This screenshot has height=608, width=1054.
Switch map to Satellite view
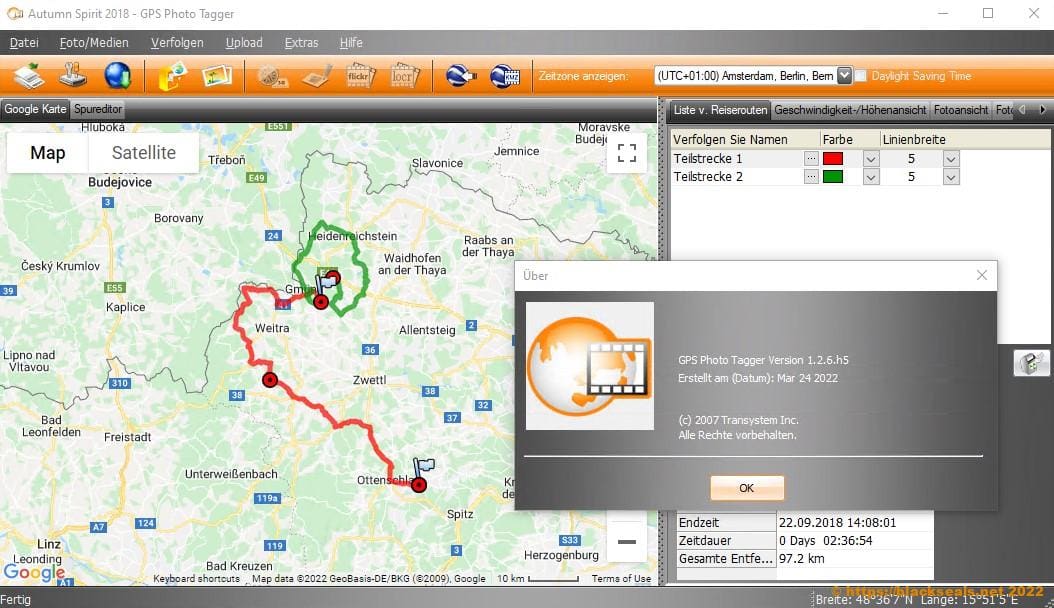click(143, 153)
